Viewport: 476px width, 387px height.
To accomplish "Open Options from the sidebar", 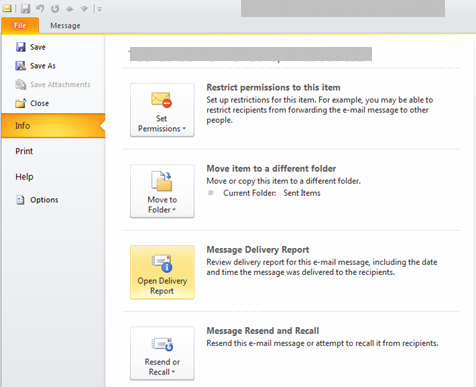I will [x=44, y=200].
